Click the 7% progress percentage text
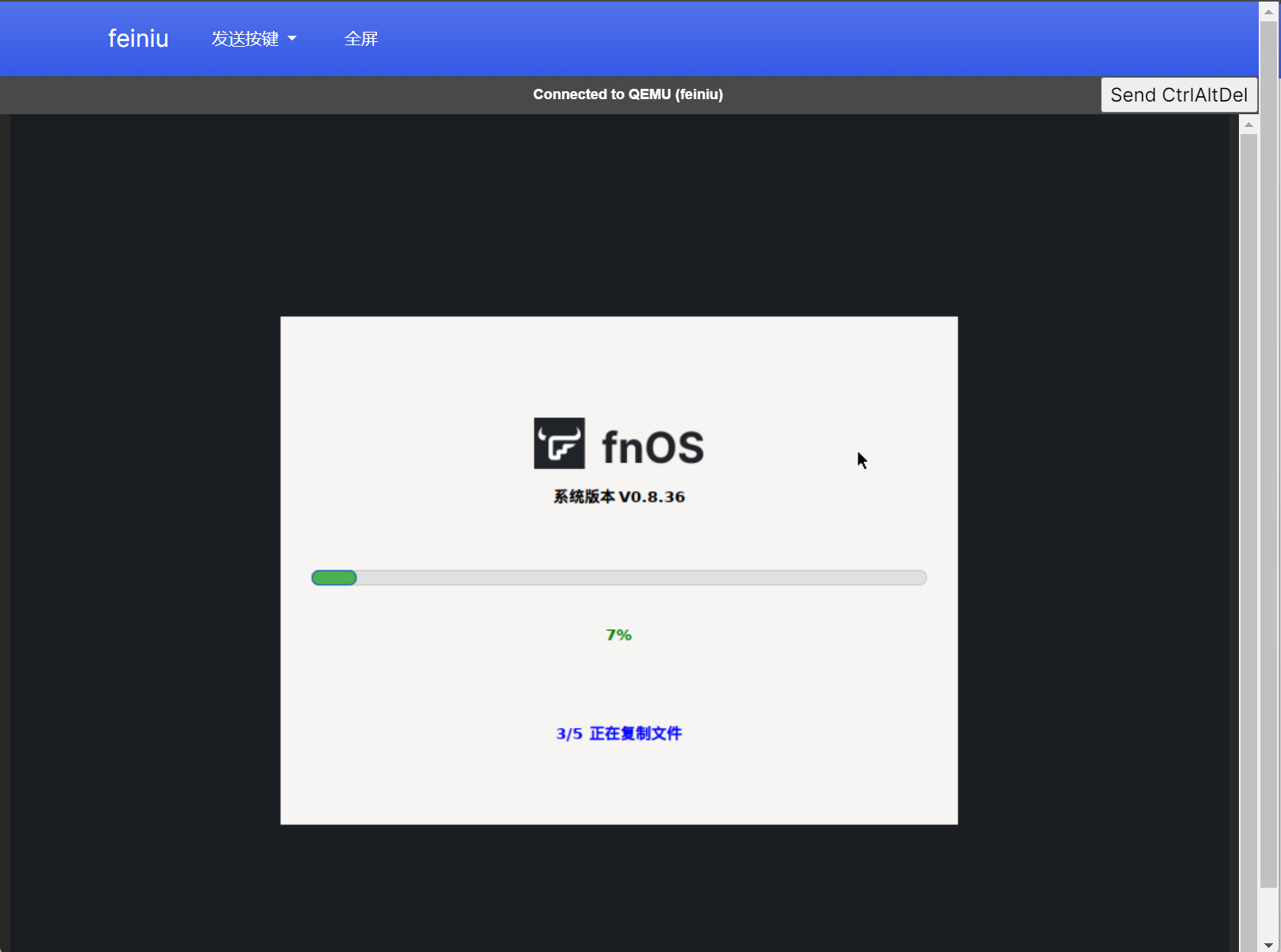Viewport: 1281px width, 952px height. (619, 635)
